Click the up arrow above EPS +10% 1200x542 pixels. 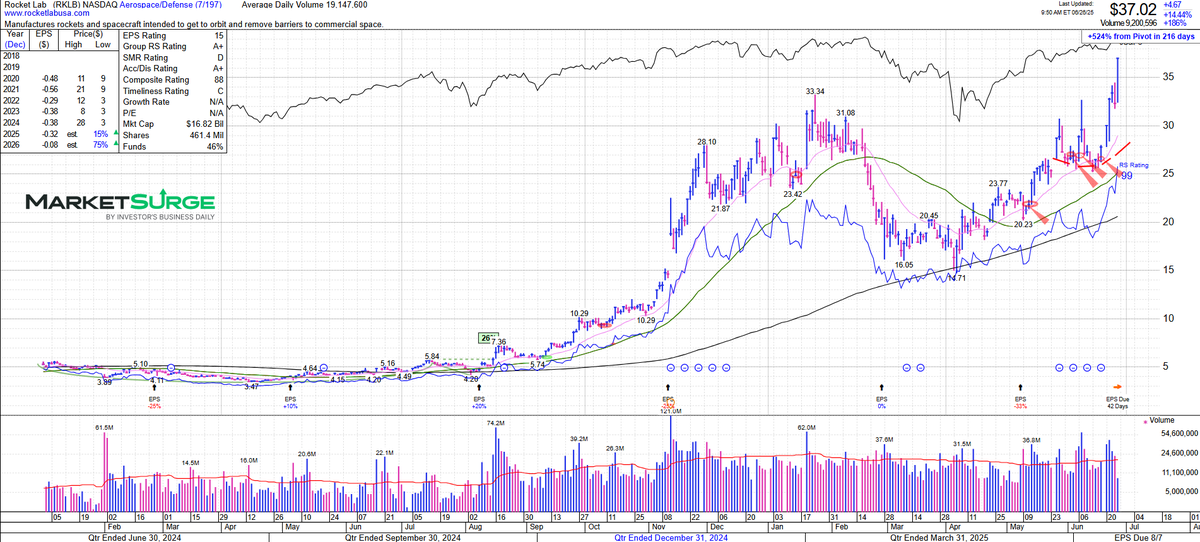click(x=291, y=387)
